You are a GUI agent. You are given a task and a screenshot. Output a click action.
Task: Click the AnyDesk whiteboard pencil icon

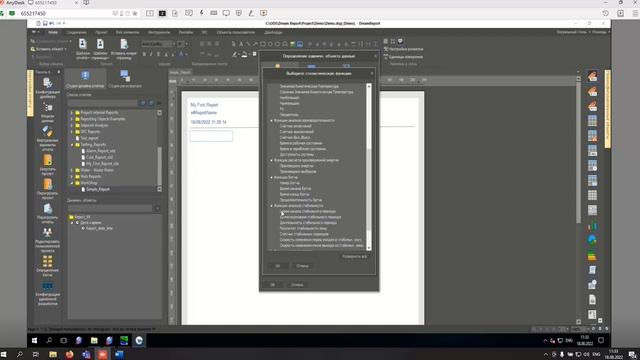[x=251, y=13]
